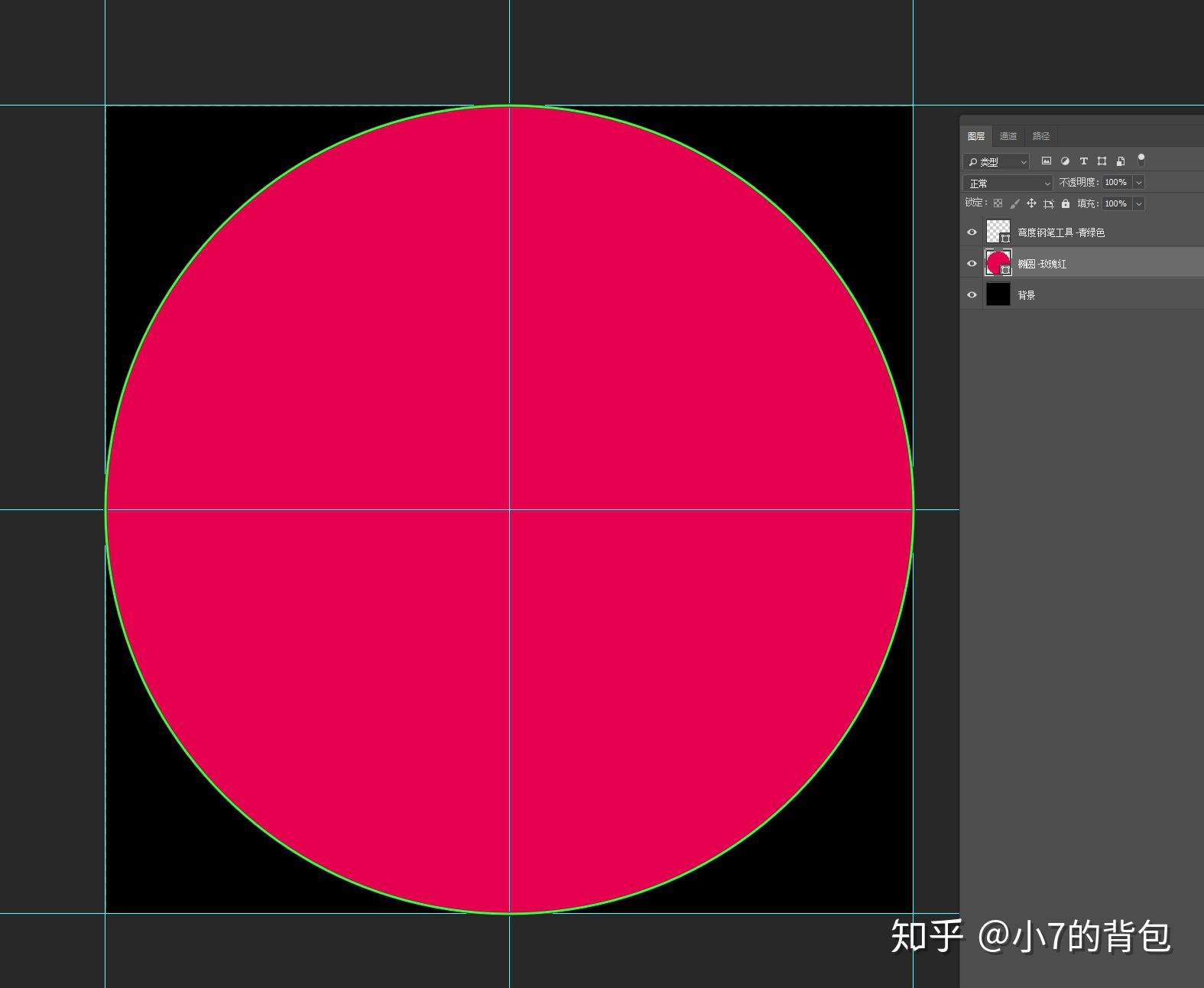Toggle the layer filtering on/off switch
The image size is (1204, 988).
click(1141, 161)
